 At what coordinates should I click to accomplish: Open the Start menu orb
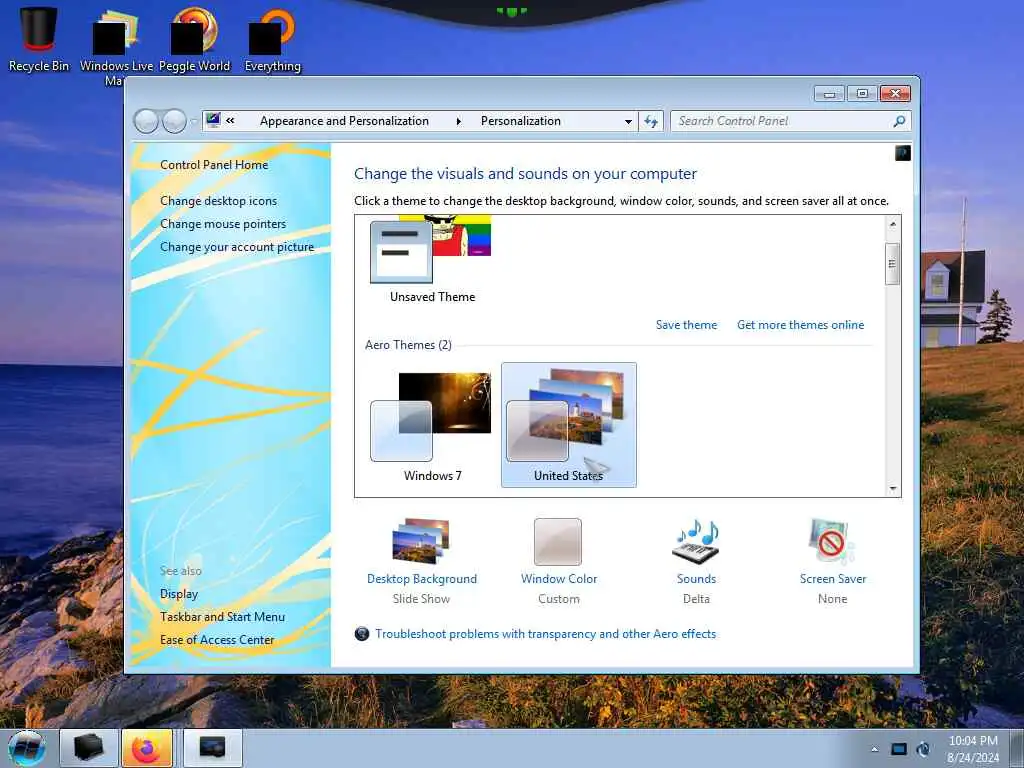click(x=27, y=748)
